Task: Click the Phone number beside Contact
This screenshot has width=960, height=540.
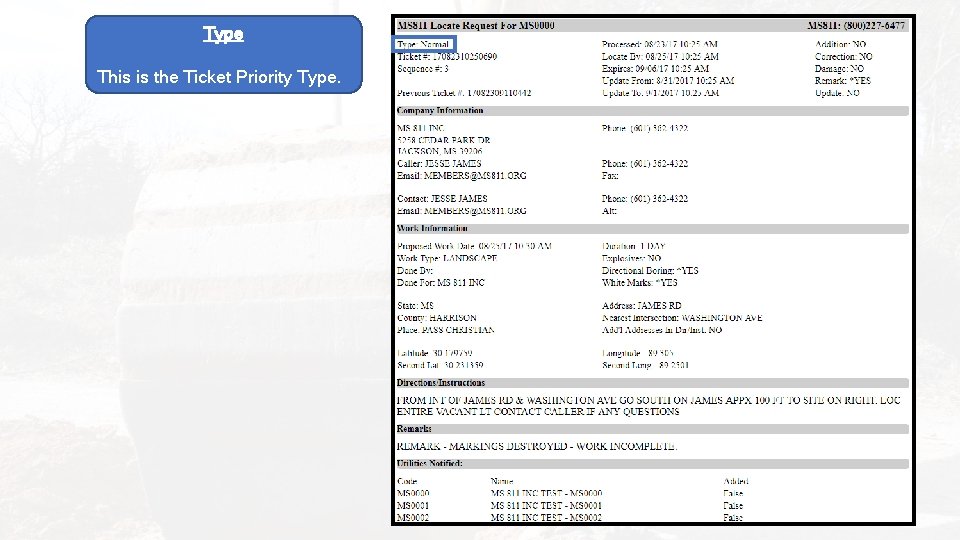Action: tap(645, 199)
